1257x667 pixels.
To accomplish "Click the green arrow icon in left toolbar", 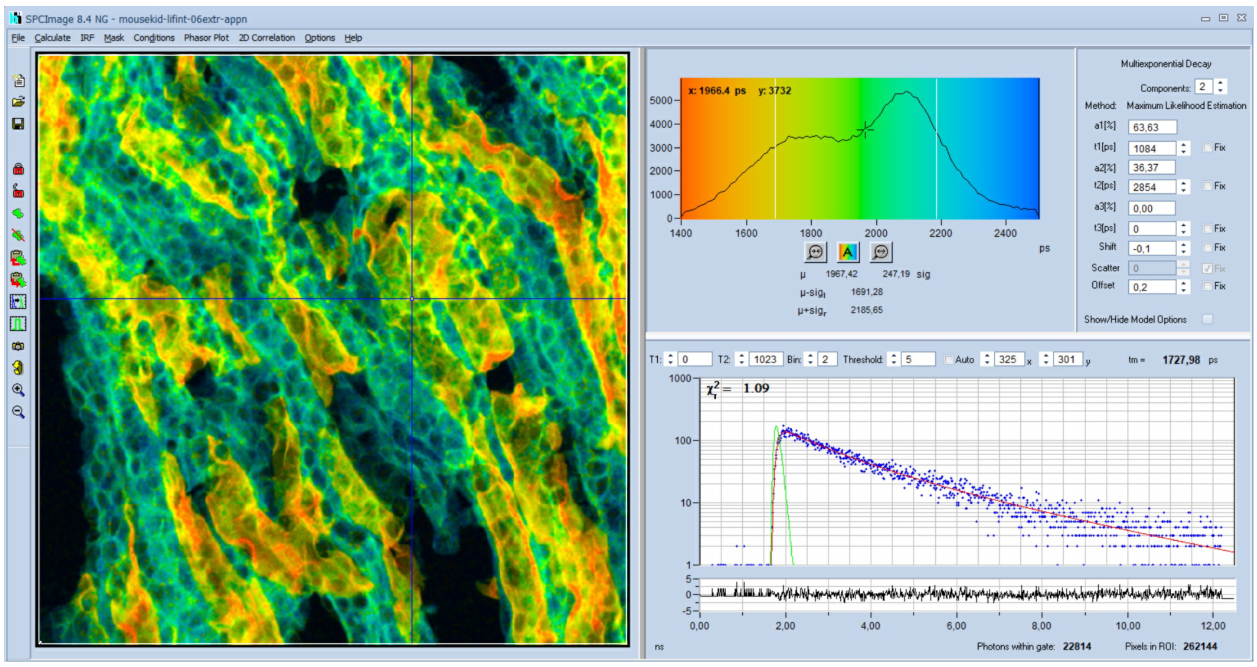I will click(18, 212).
